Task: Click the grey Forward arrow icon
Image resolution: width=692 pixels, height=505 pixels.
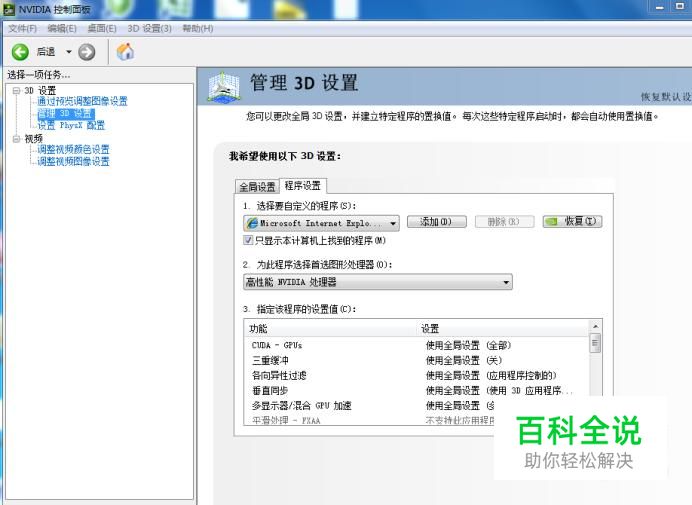Action: tap(86, 52)
